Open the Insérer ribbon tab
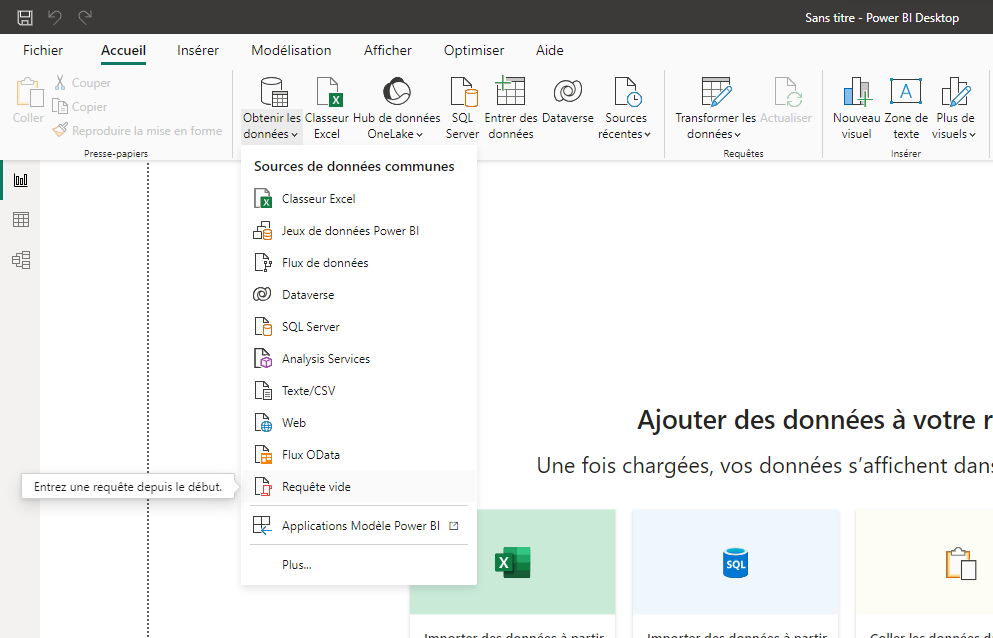The height and width of the screenshot is (638, 993). point(198,51)
